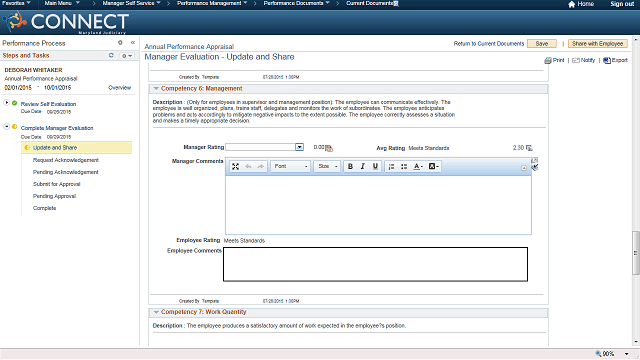Maximize the Manager Comments editor
Viewport: 640px width, 360px height.
[x=236, y=167]
